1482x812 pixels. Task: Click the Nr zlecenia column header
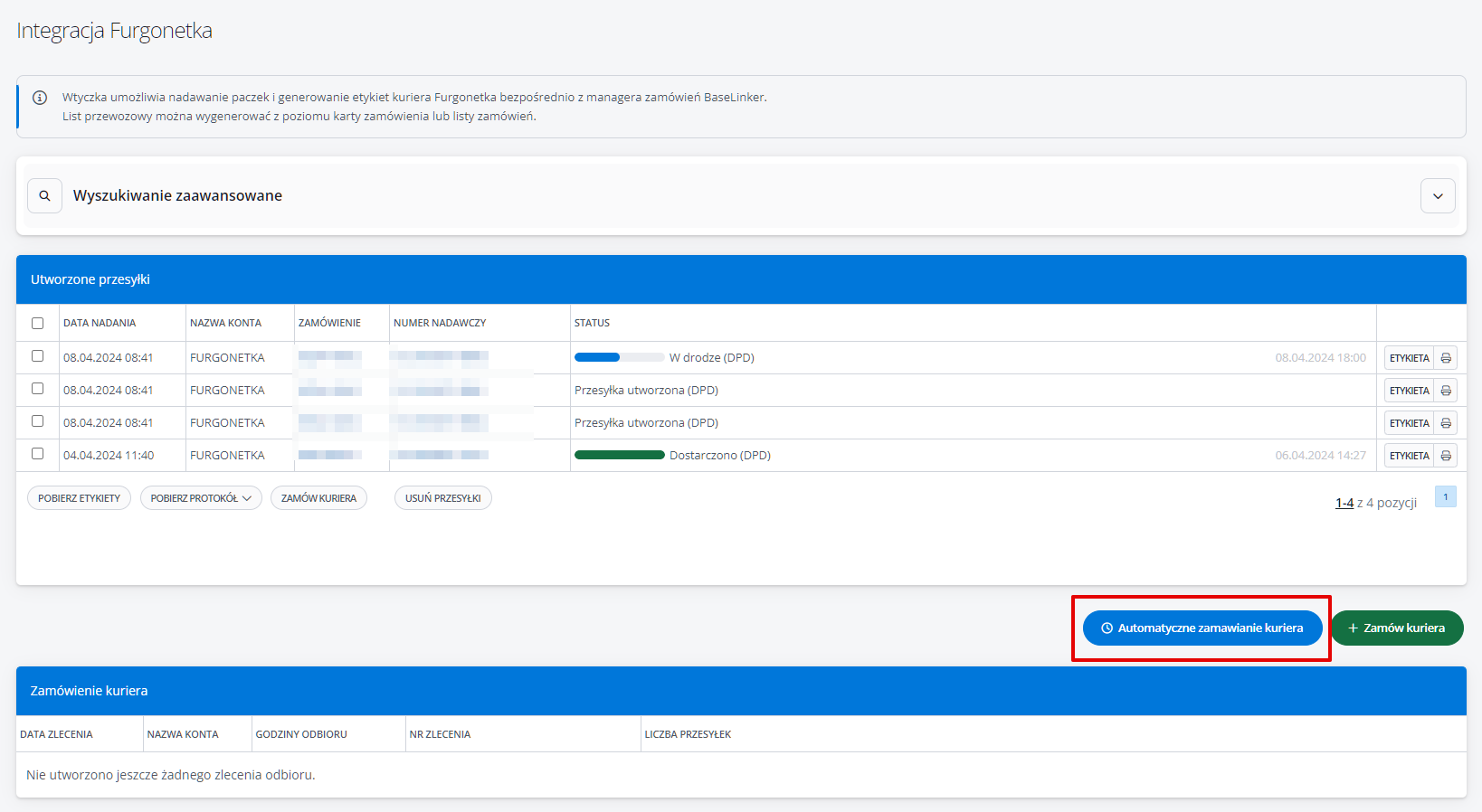[x=440, y=734]
